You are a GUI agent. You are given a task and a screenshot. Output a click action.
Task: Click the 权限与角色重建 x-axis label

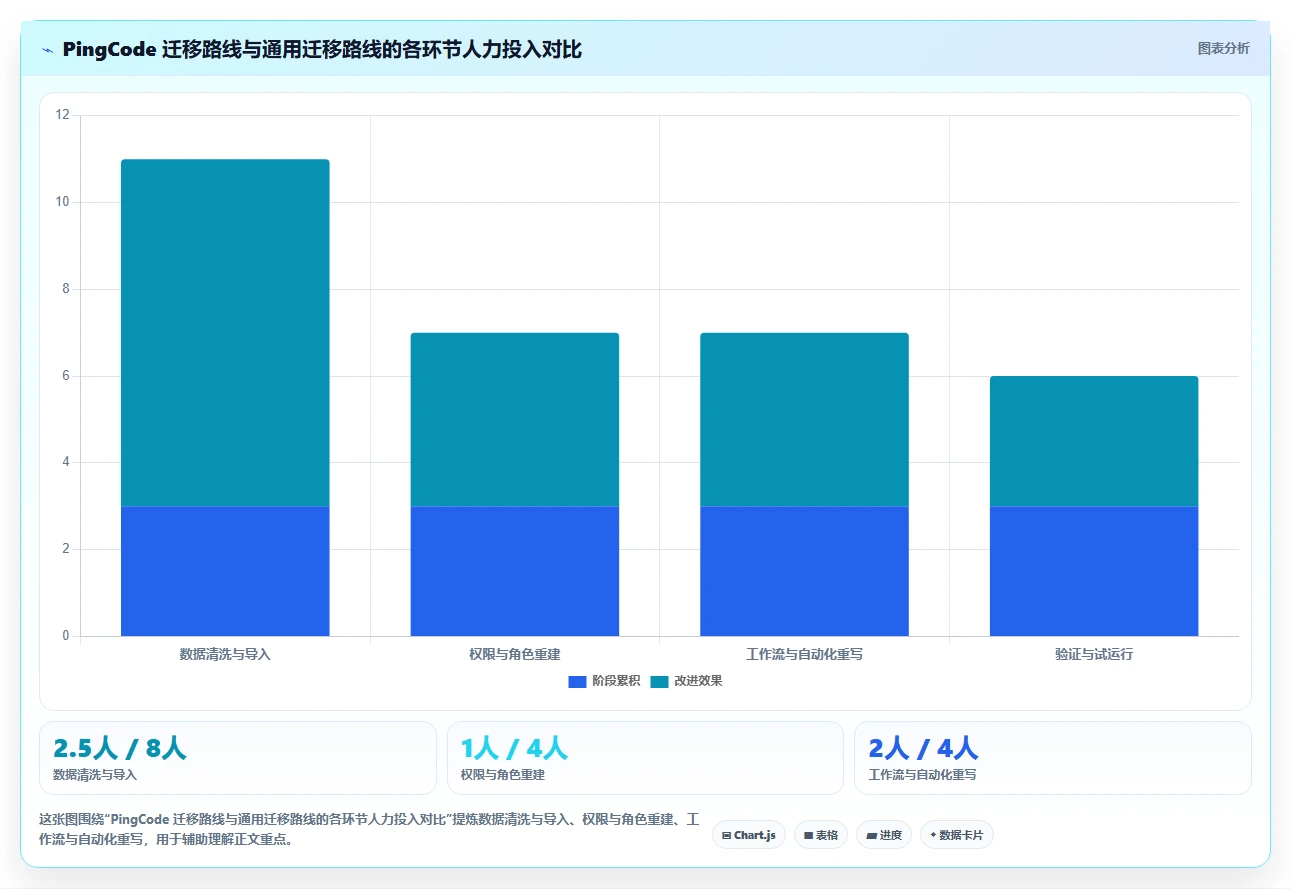514,654
